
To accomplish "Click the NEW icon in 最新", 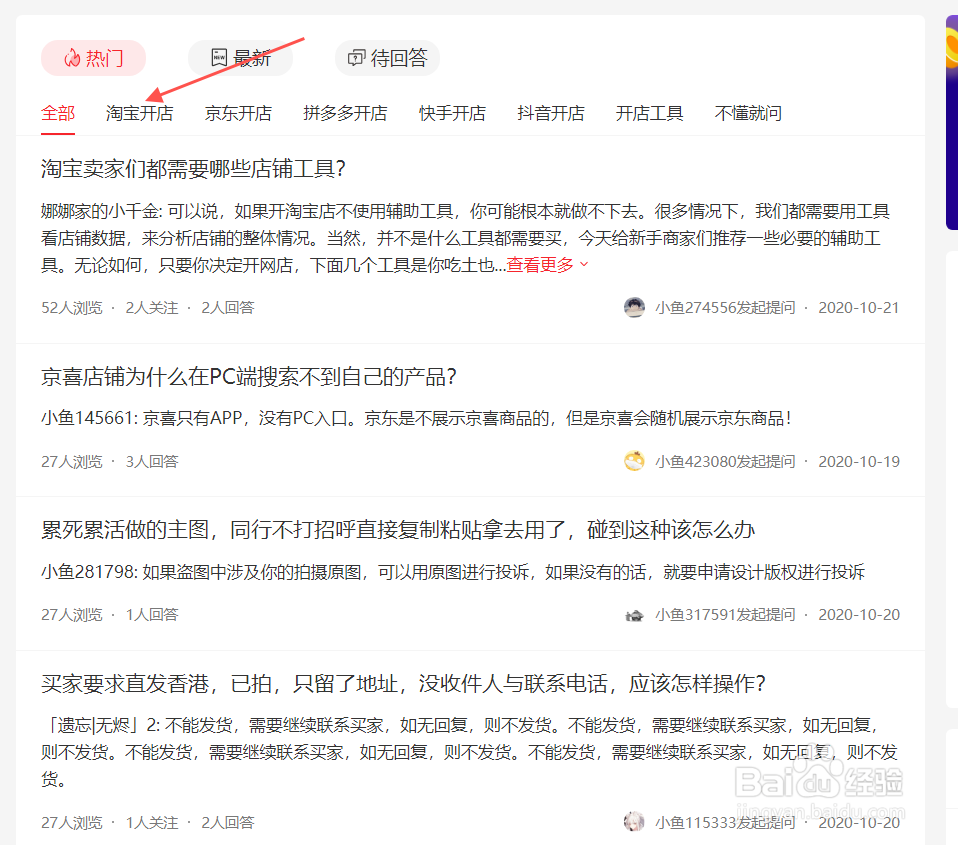I will pos(219,57).
